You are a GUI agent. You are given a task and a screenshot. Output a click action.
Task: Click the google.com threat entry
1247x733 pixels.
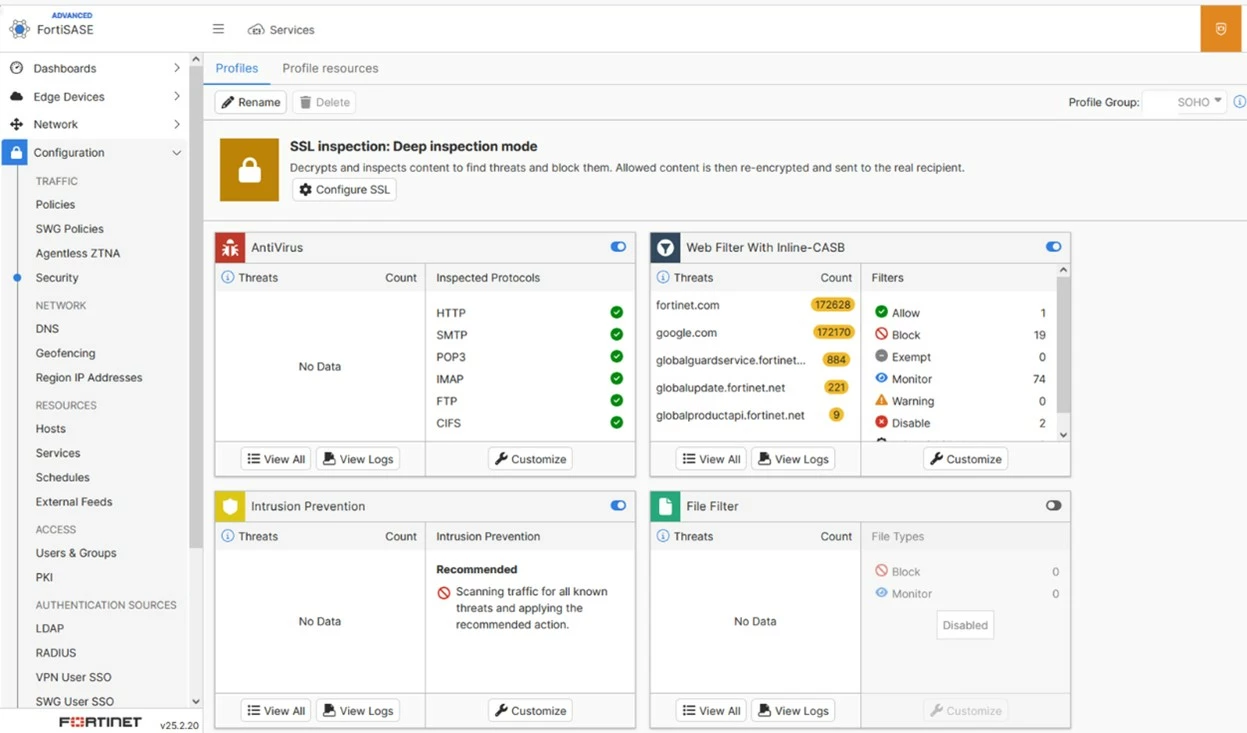coord(686,333)
